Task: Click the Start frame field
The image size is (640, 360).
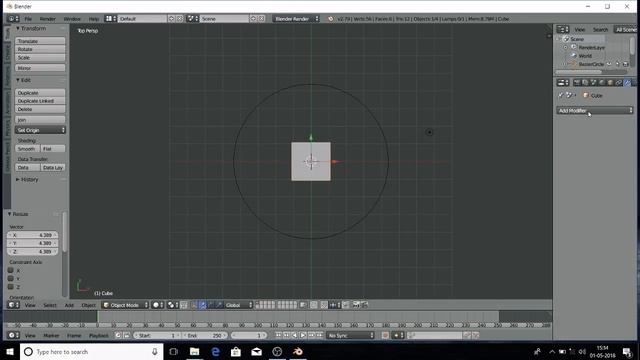Action: pyautogui.click(x=158, y=335)
